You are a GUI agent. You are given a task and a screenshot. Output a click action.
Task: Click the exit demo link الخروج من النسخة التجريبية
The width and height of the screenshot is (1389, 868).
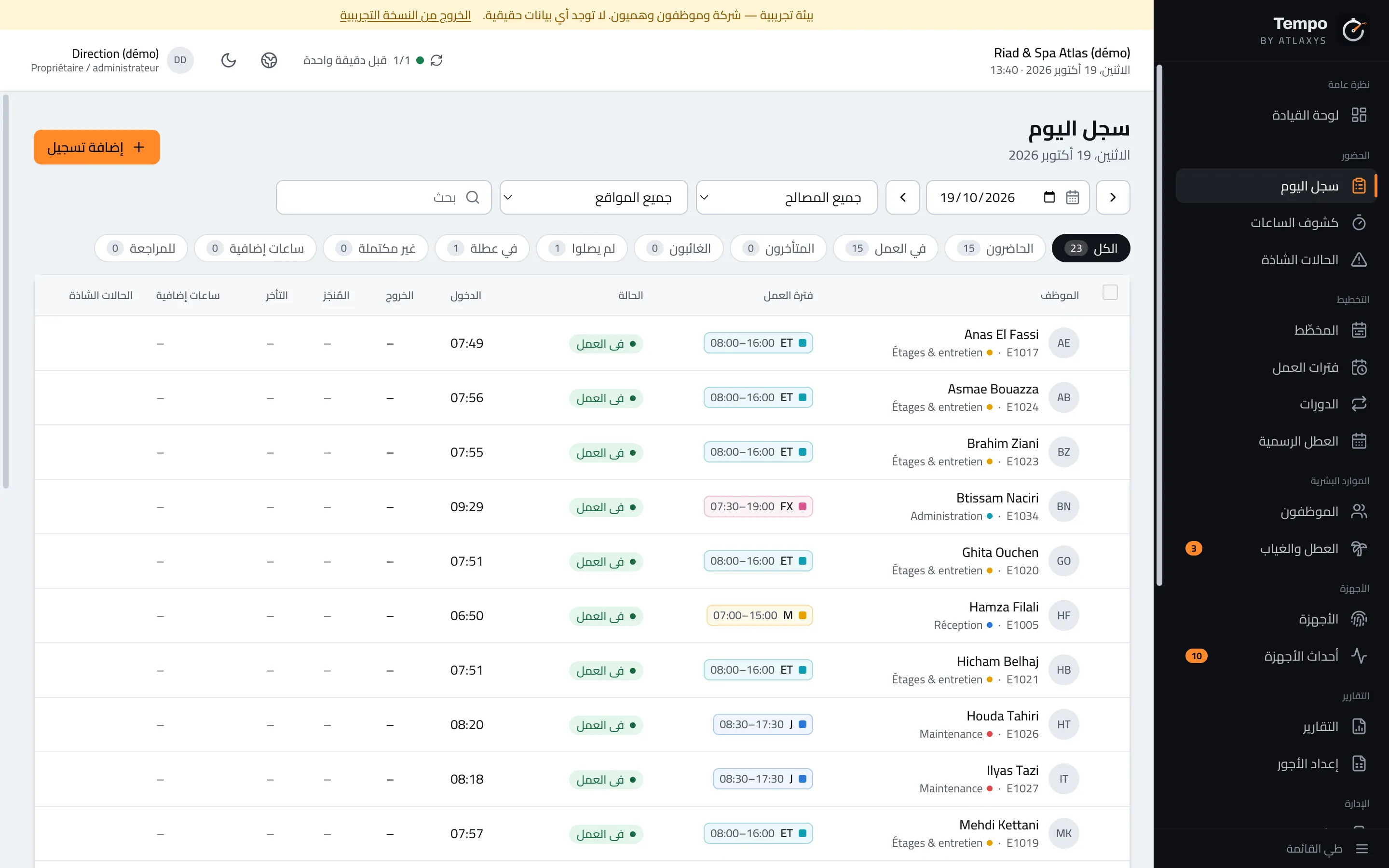(405, 15)
